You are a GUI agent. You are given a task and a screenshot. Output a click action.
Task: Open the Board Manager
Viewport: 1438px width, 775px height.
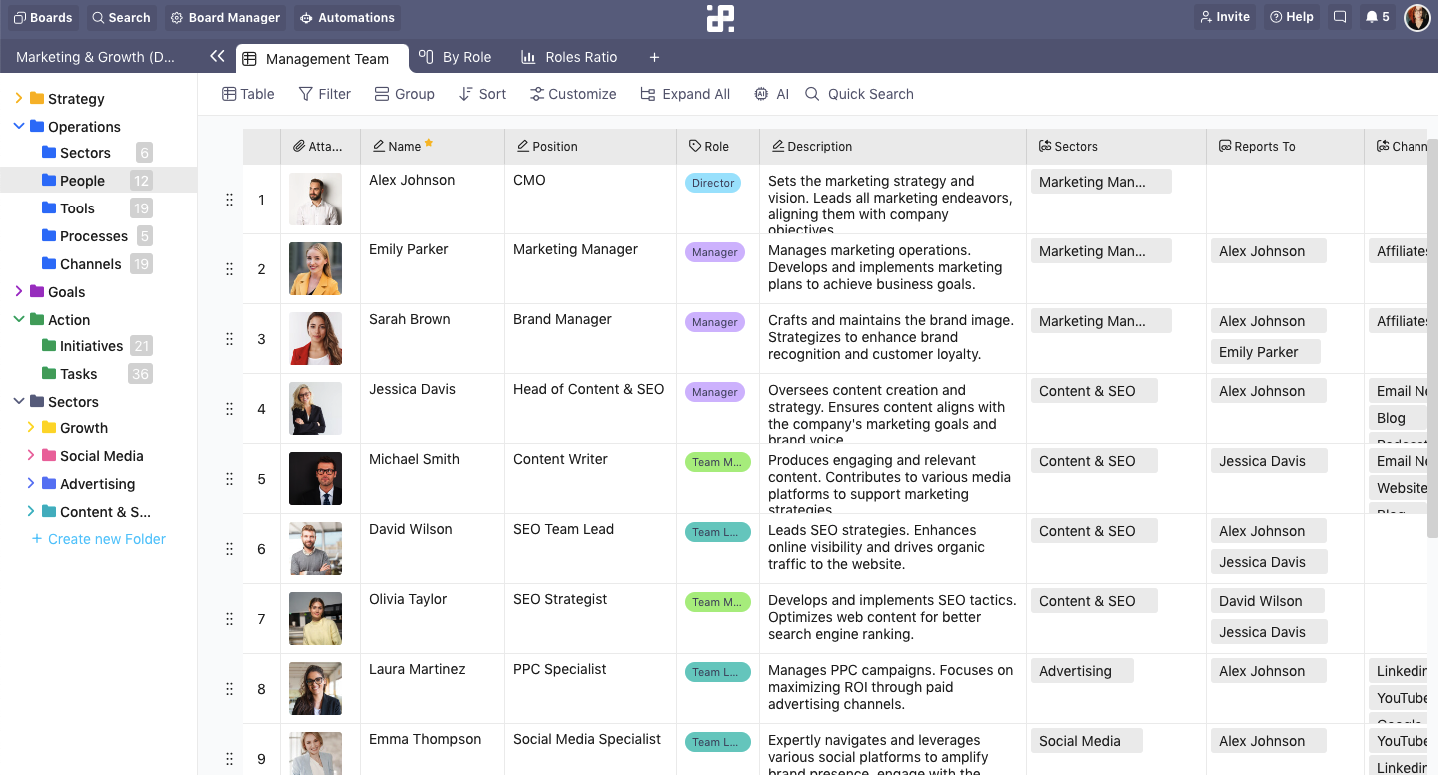pyautogui.click(x=225, y=17)
